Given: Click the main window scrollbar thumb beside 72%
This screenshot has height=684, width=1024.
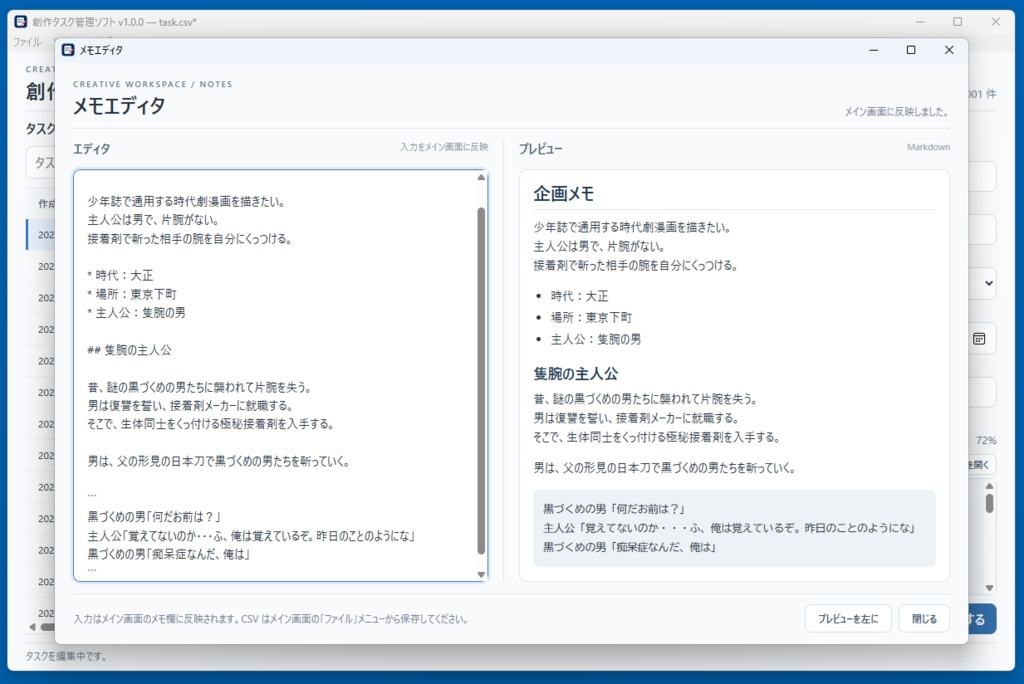Looking at the screenshot, I should tap(989, 503).
